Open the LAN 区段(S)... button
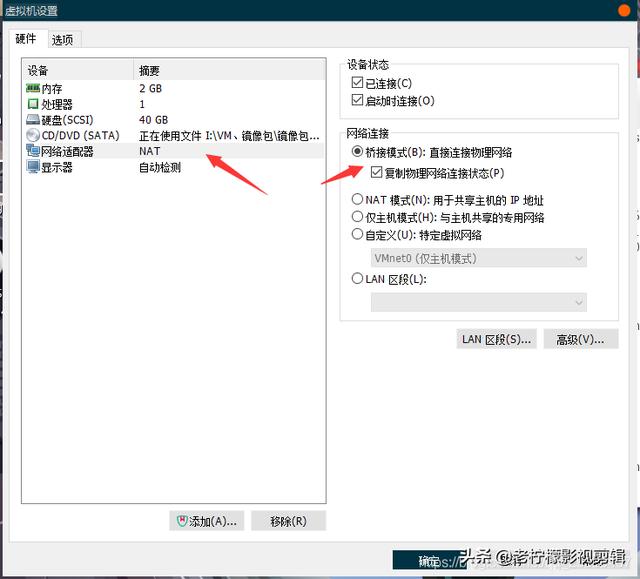The width and height of the screenshot is (640, 579). coord(496,339)
